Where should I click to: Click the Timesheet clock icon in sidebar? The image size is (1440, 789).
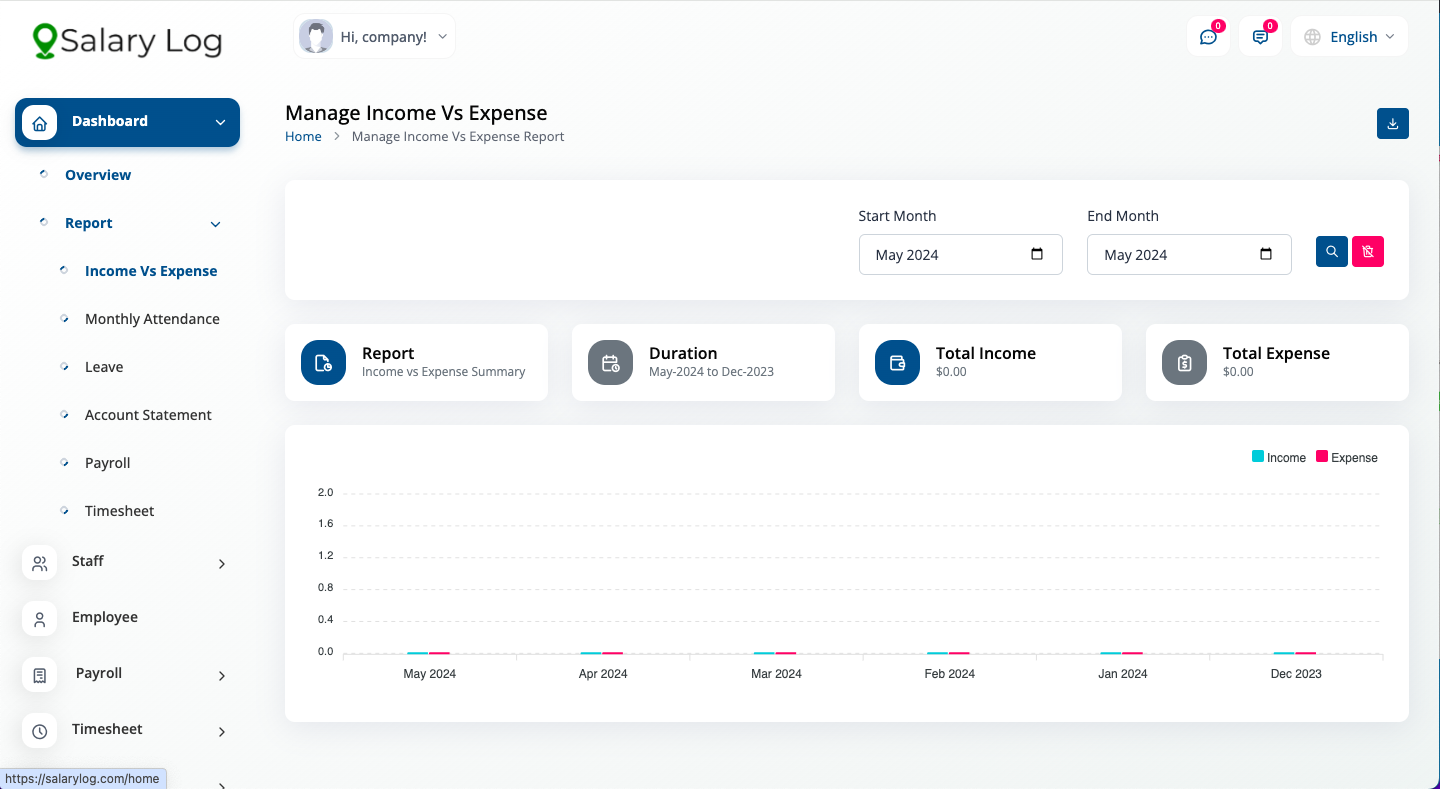pos(40,731)
